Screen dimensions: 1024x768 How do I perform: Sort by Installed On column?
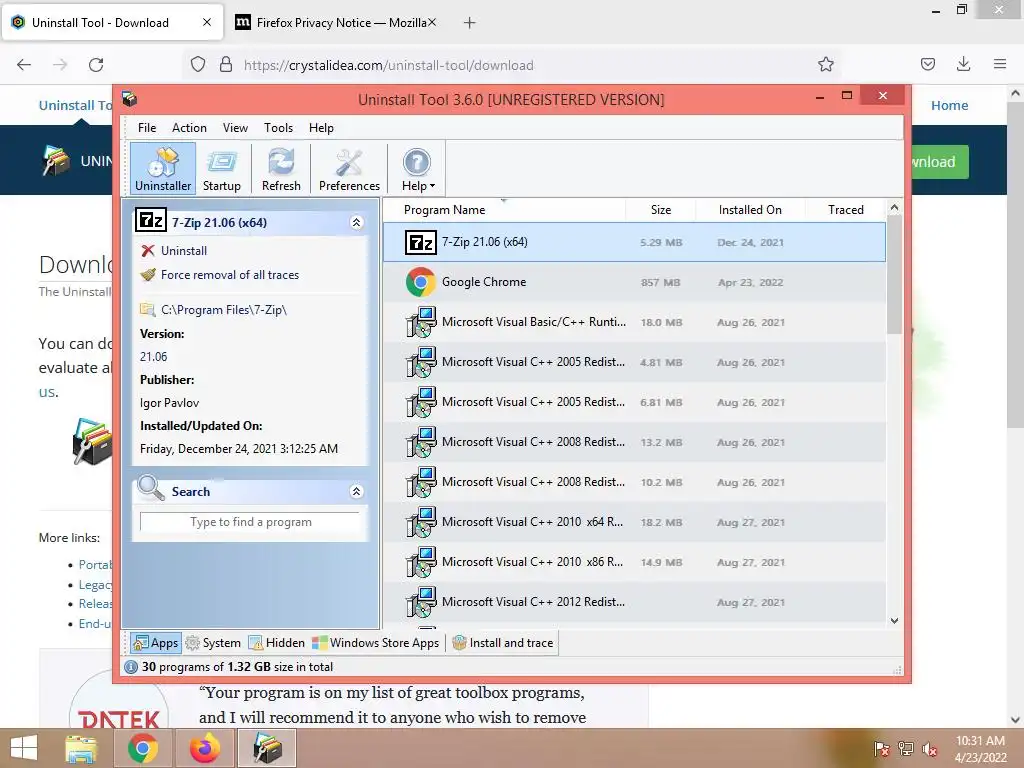point(750,210)
